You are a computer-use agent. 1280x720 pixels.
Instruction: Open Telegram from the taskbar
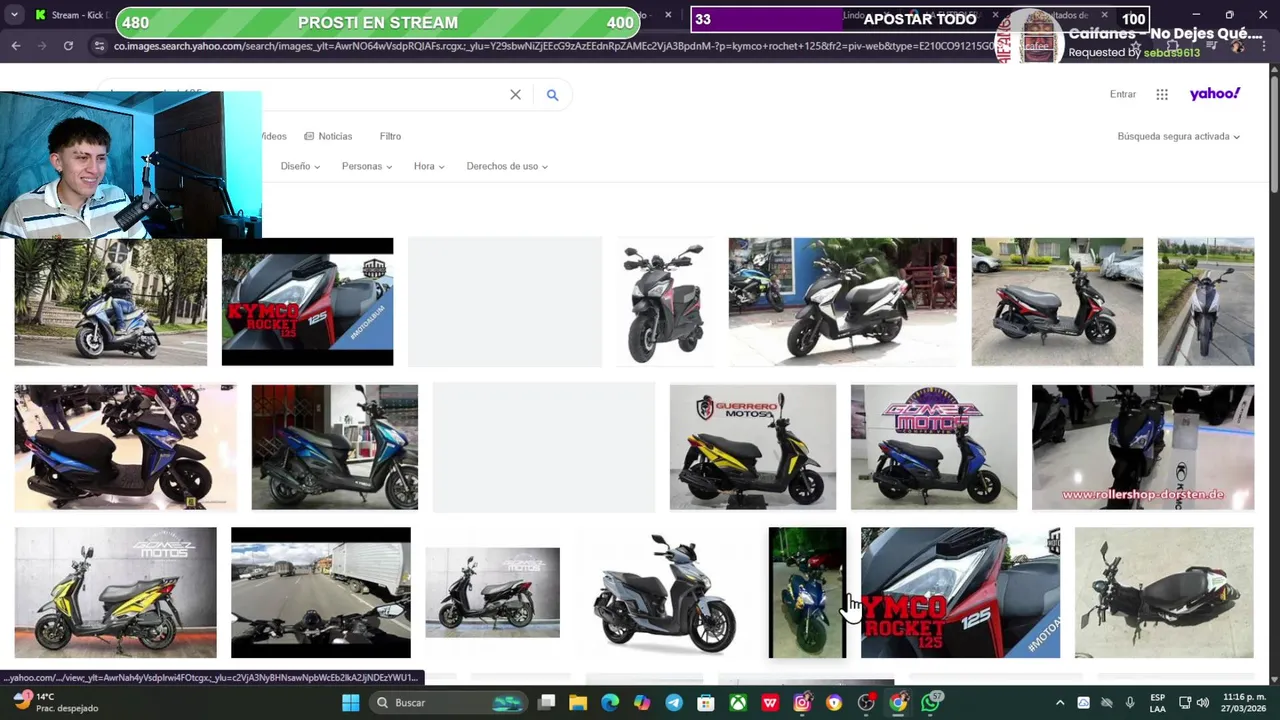point(674,703)
